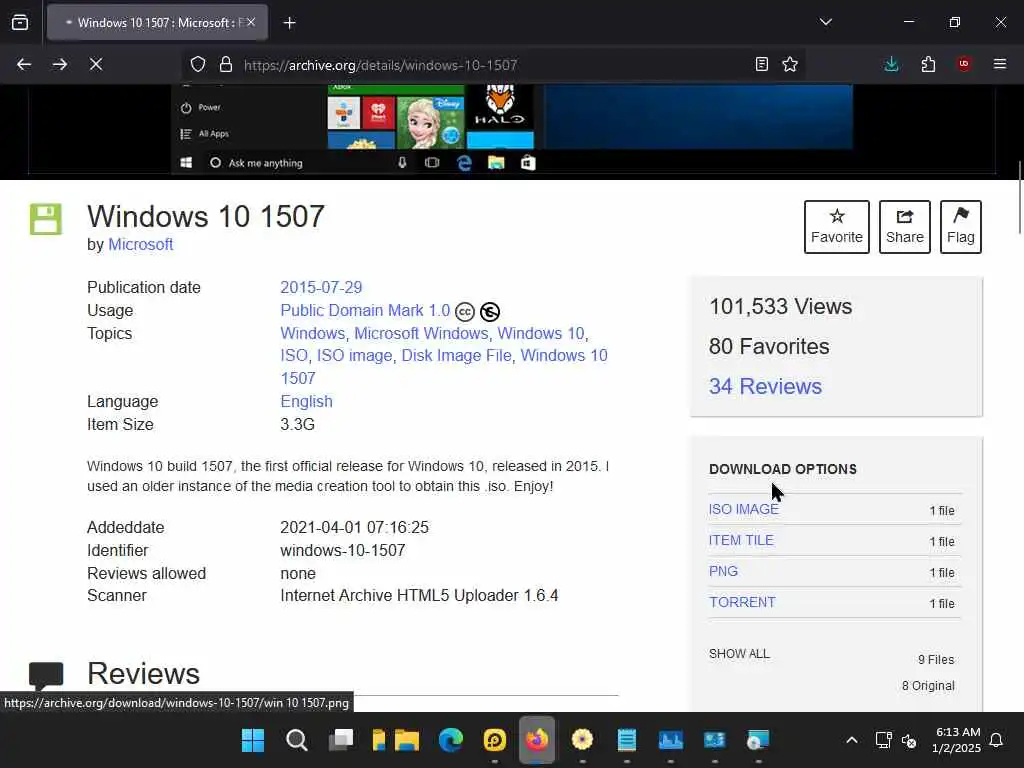Download the ISO IMAGE option
The image size is (1024, 768).
744,509
